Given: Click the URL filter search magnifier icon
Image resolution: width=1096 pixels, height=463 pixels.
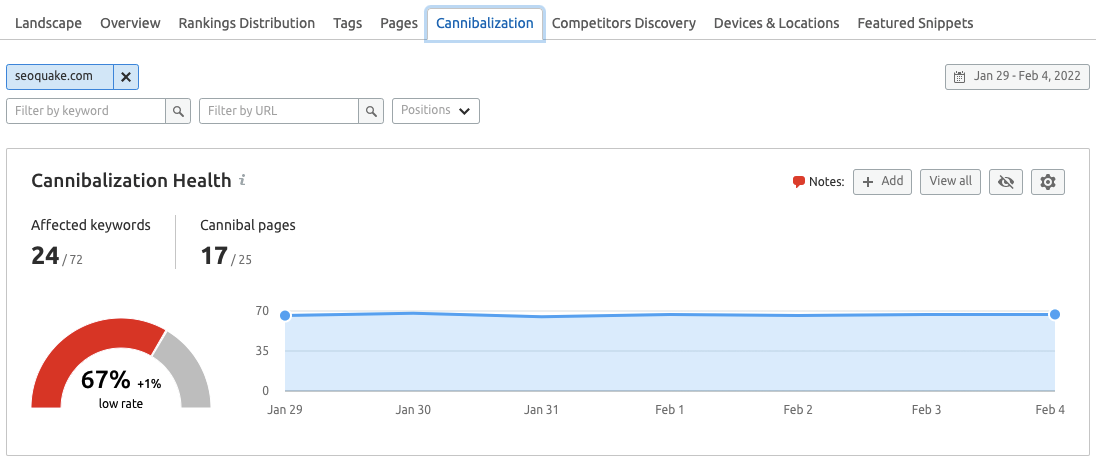Looking at the screenshot, I should pyautogui.click(x=371, y=111).
